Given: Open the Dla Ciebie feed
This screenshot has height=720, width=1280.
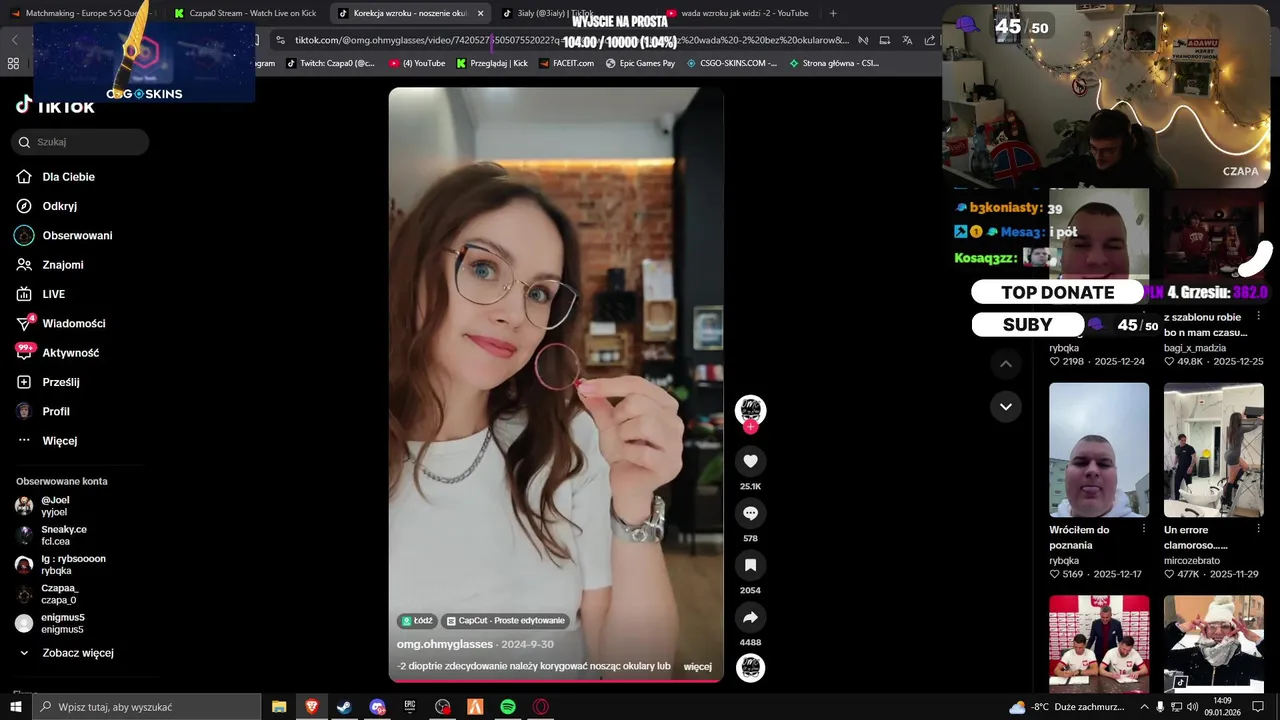Looking at the screenshot, I should click(68, 177).
